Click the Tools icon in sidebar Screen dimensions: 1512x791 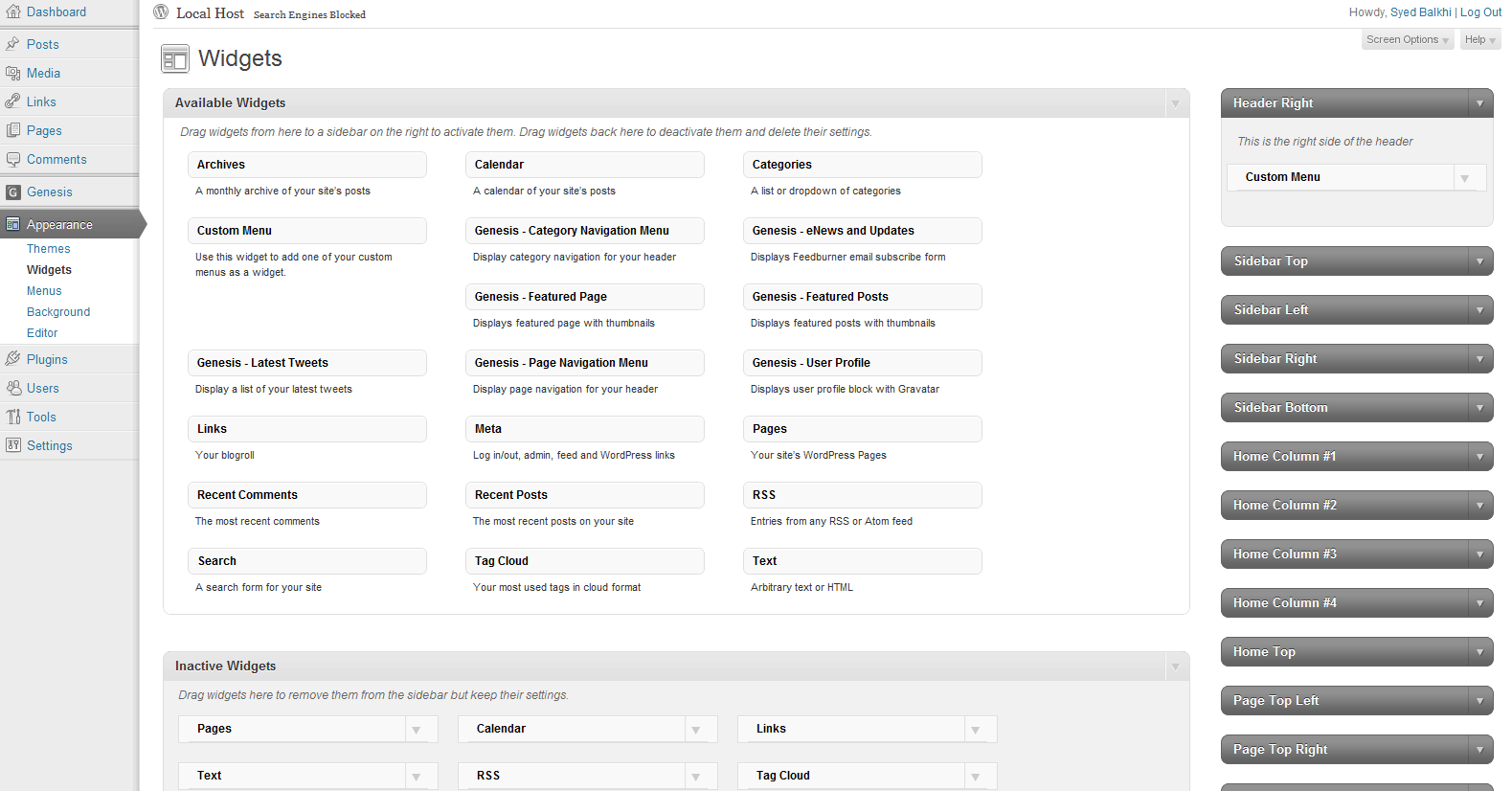(x=12, y=417)
